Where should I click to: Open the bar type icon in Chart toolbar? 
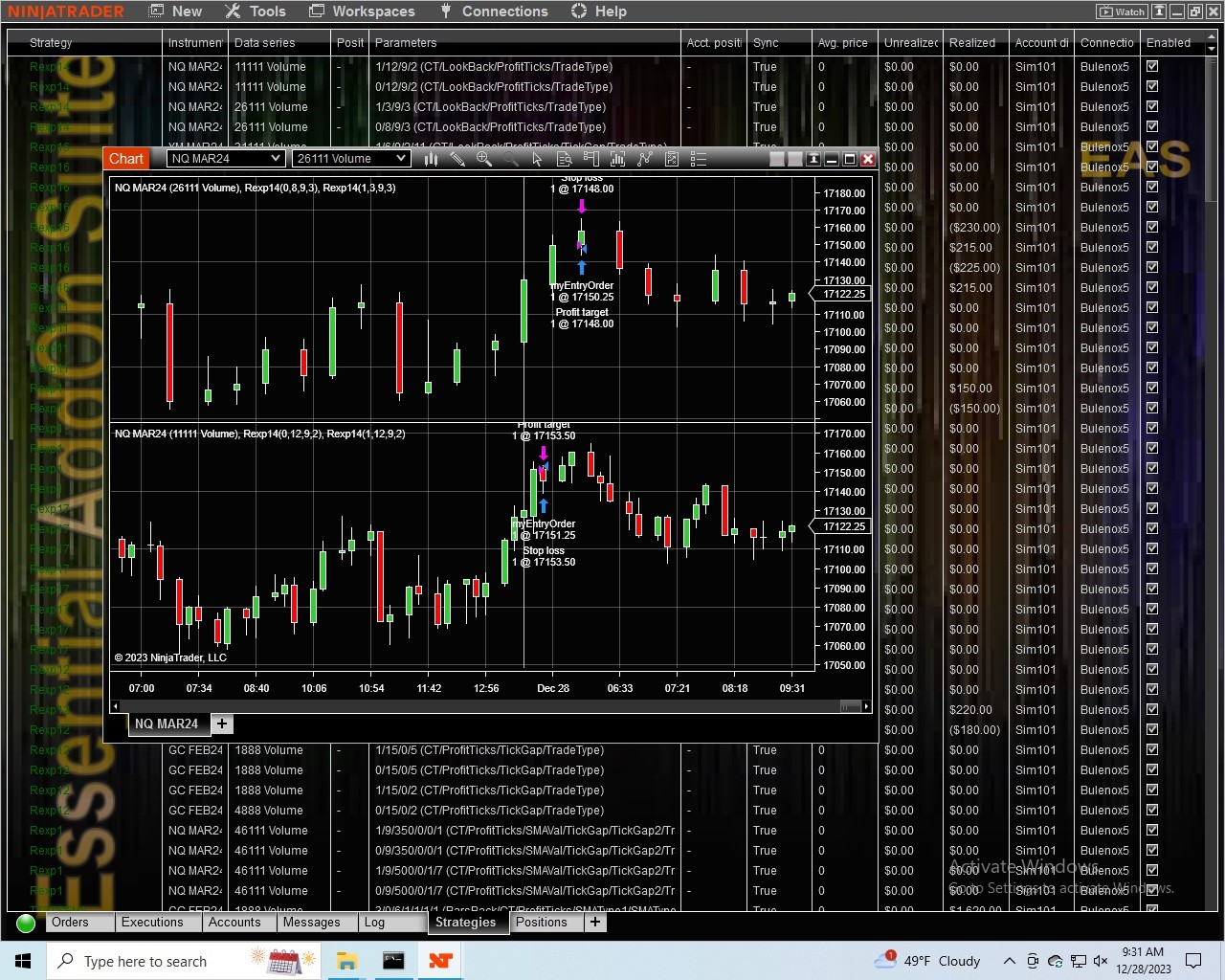point(431,159)
